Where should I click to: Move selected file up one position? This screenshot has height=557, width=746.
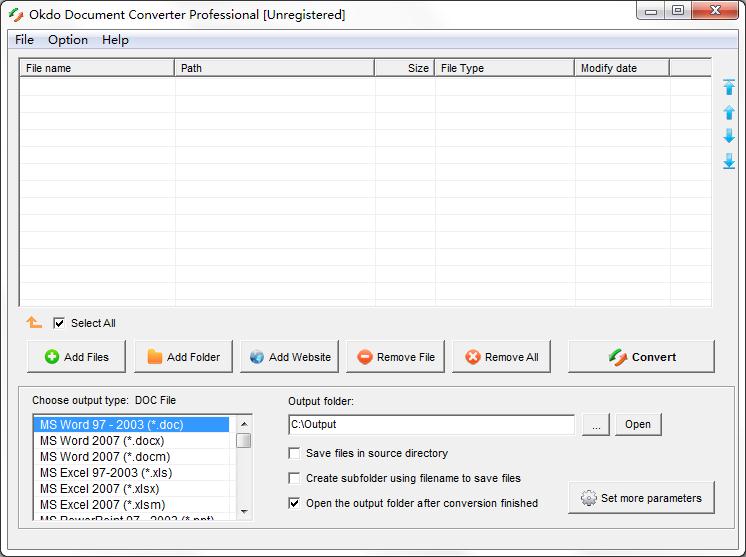pyautogui.click(x=728, y=112)
